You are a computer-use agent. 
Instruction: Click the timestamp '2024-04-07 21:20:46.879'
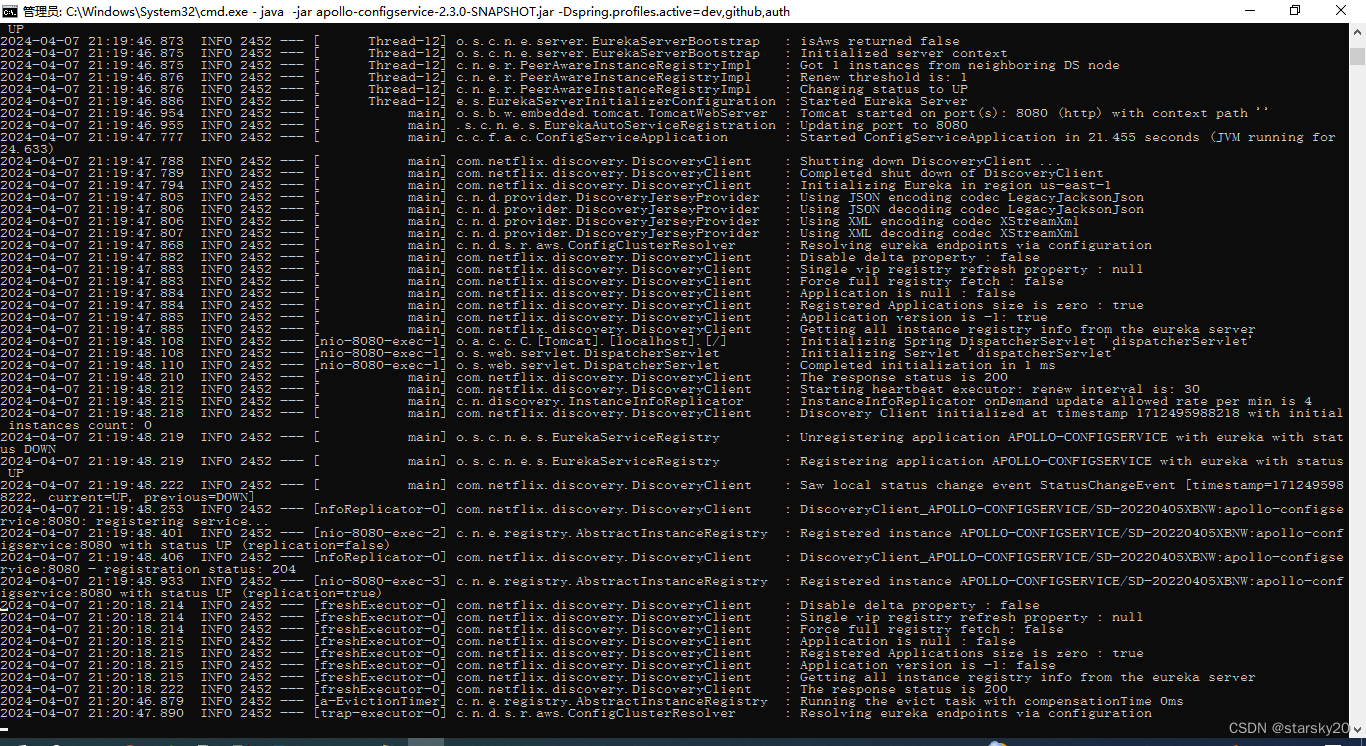click(92, 701)
